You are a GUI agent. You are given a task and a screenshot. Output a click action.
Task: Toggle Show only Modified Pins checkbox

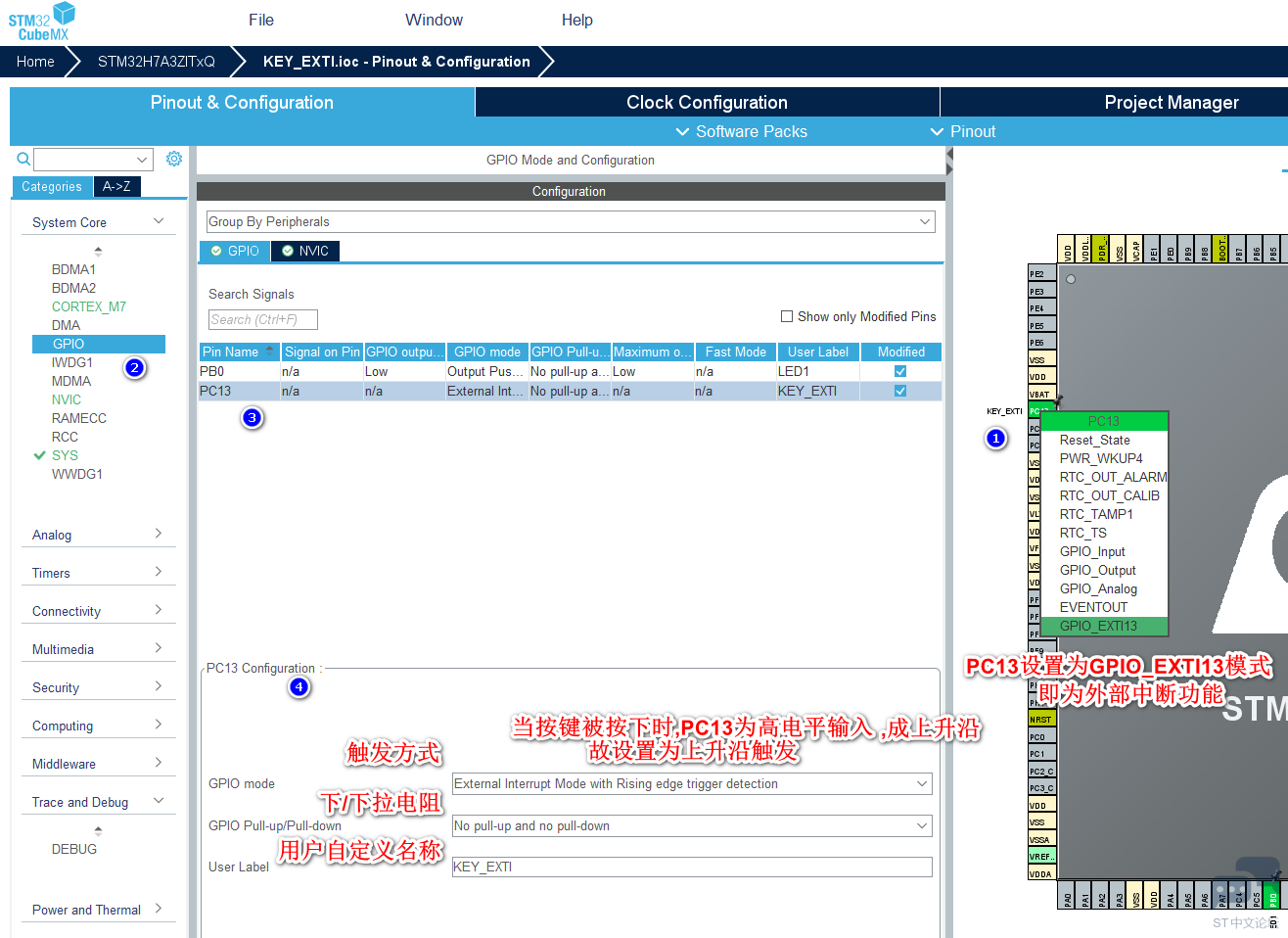point(787,316)
